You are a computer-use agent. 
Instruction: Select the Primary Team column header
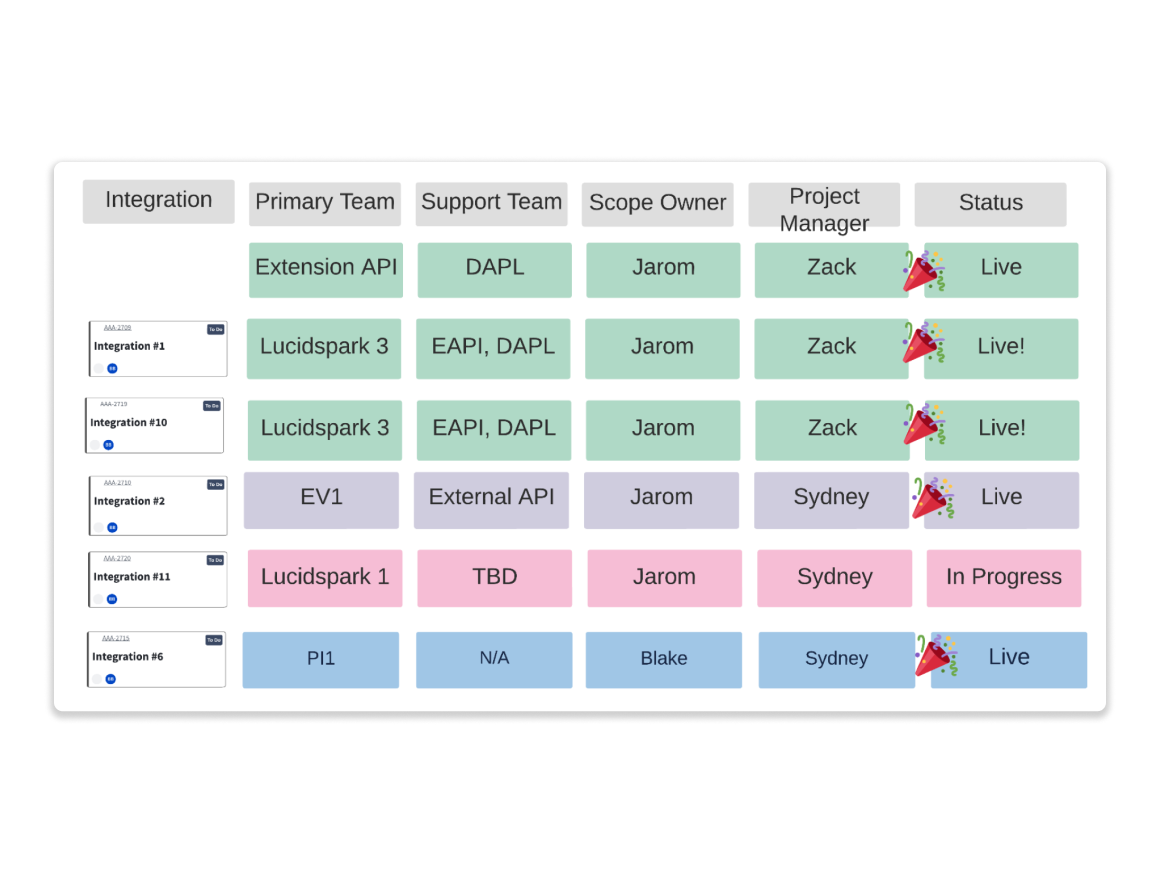click(325, 203)
